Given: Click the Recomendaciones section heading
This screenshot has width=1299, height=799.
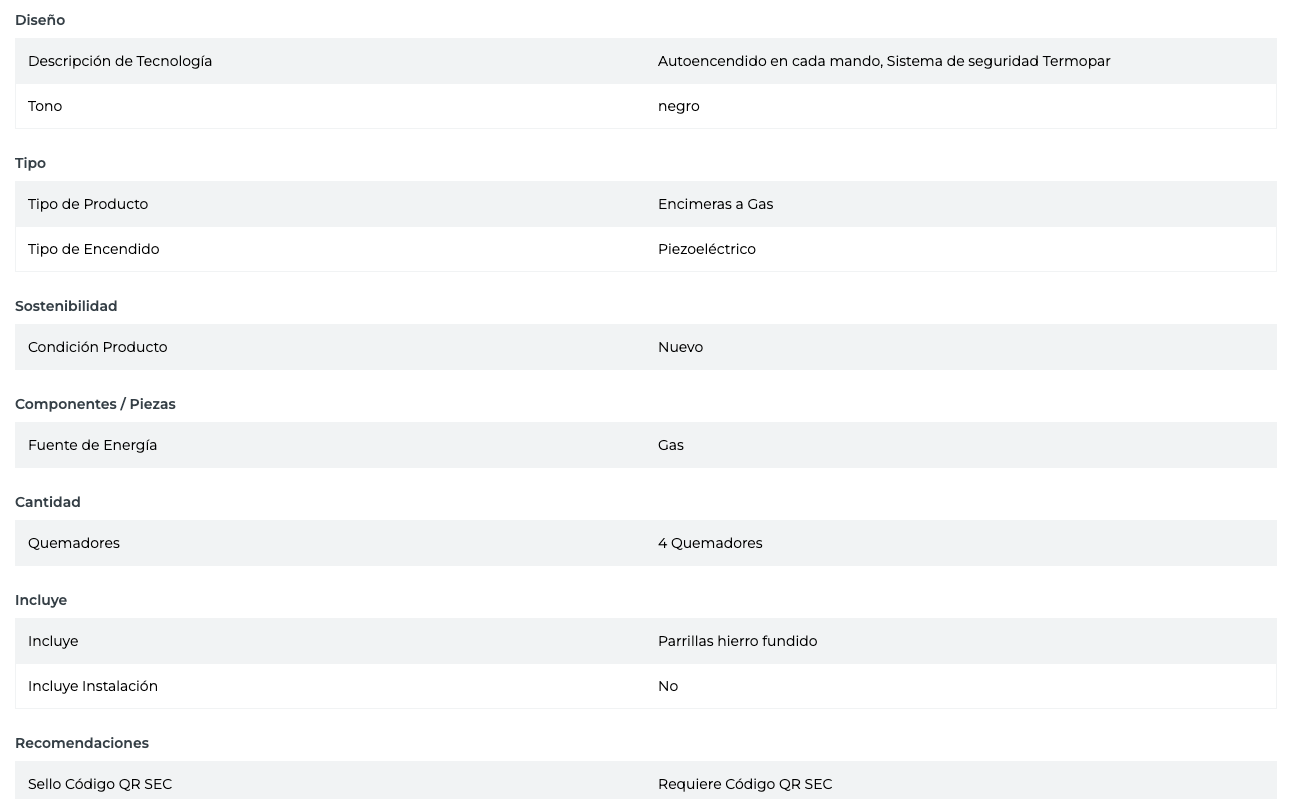Looking at the screenshot, I should coord(82,743).
